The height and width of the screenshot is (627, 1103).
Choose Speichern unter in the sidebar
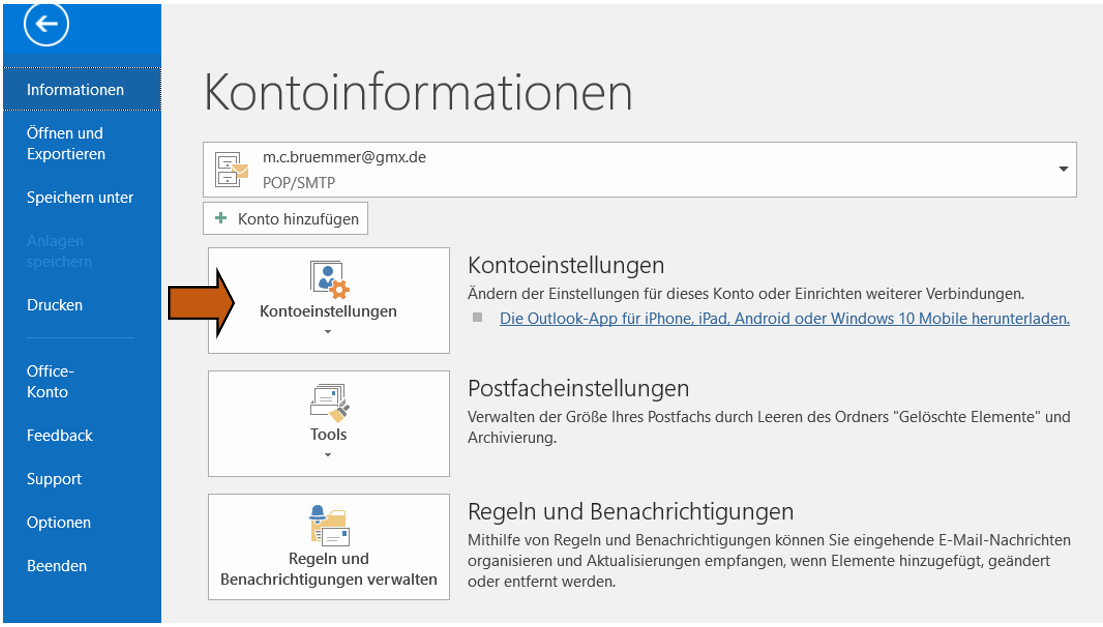point(82,198)
